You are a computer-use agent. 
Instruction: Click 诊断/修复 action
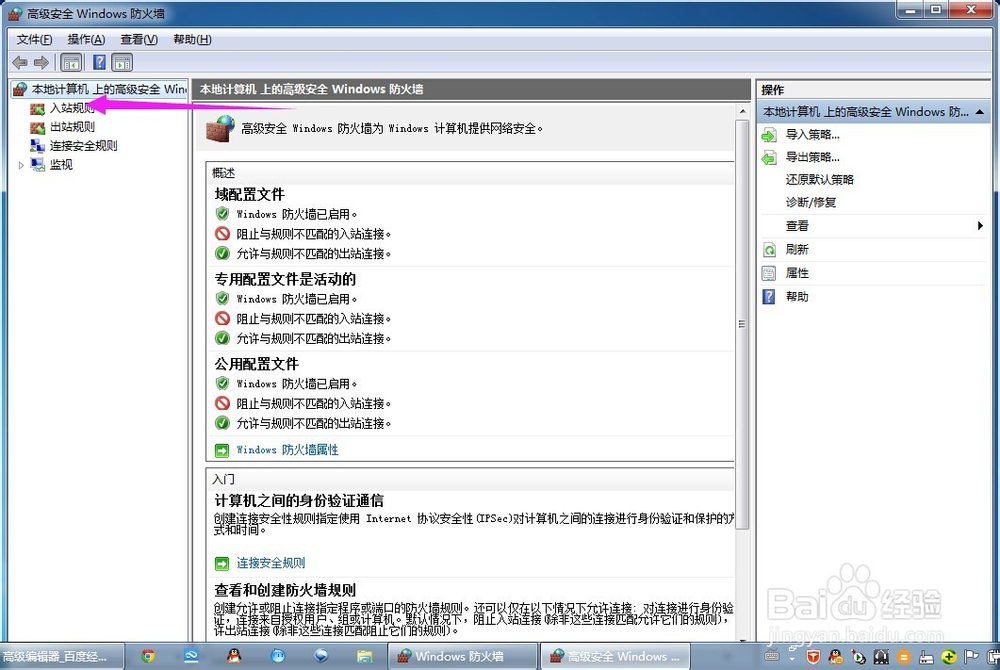coord(811,203)
